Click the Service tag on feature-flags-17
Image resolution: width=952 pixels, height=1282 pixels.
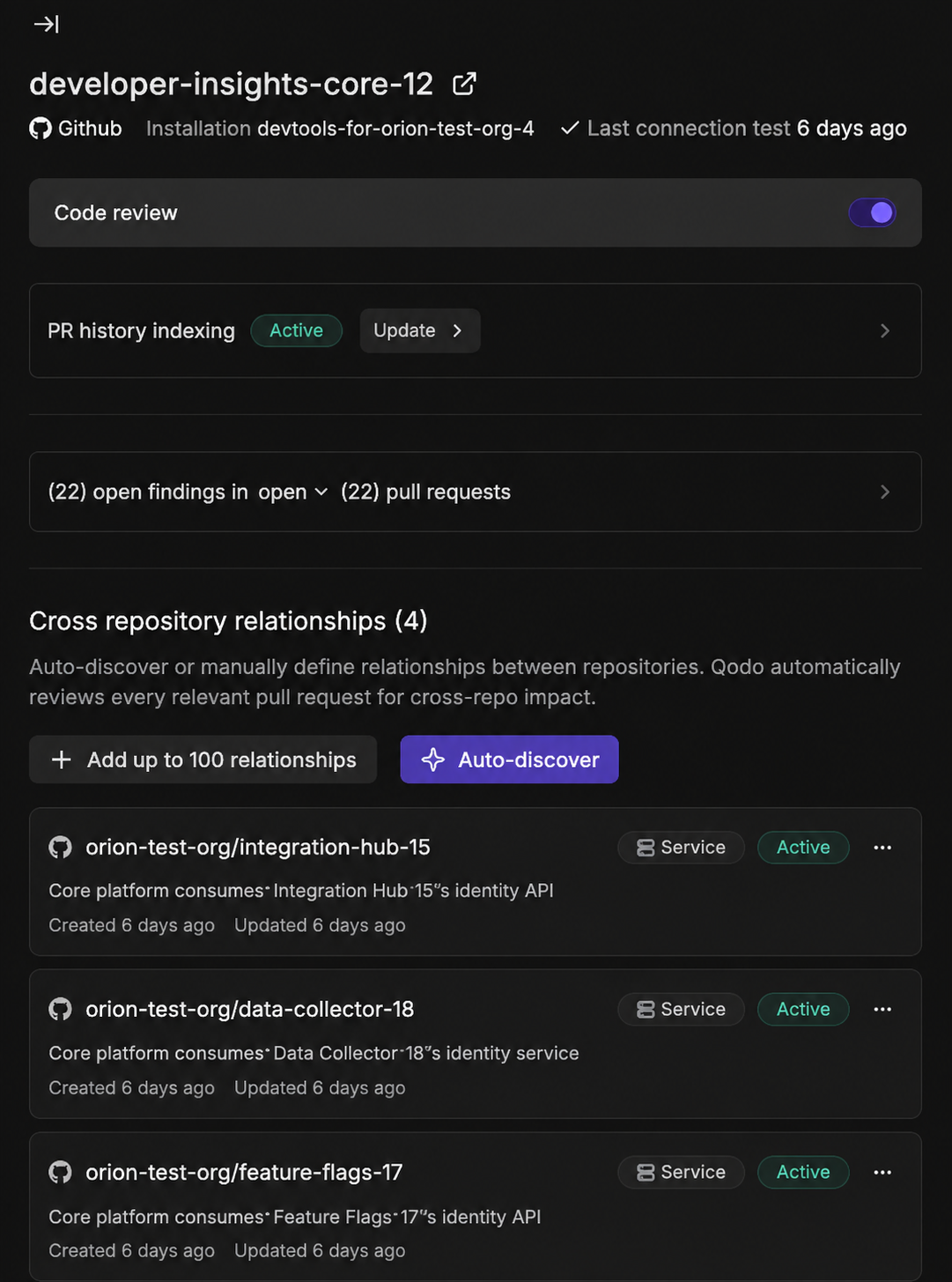(x=681, y=1173)
